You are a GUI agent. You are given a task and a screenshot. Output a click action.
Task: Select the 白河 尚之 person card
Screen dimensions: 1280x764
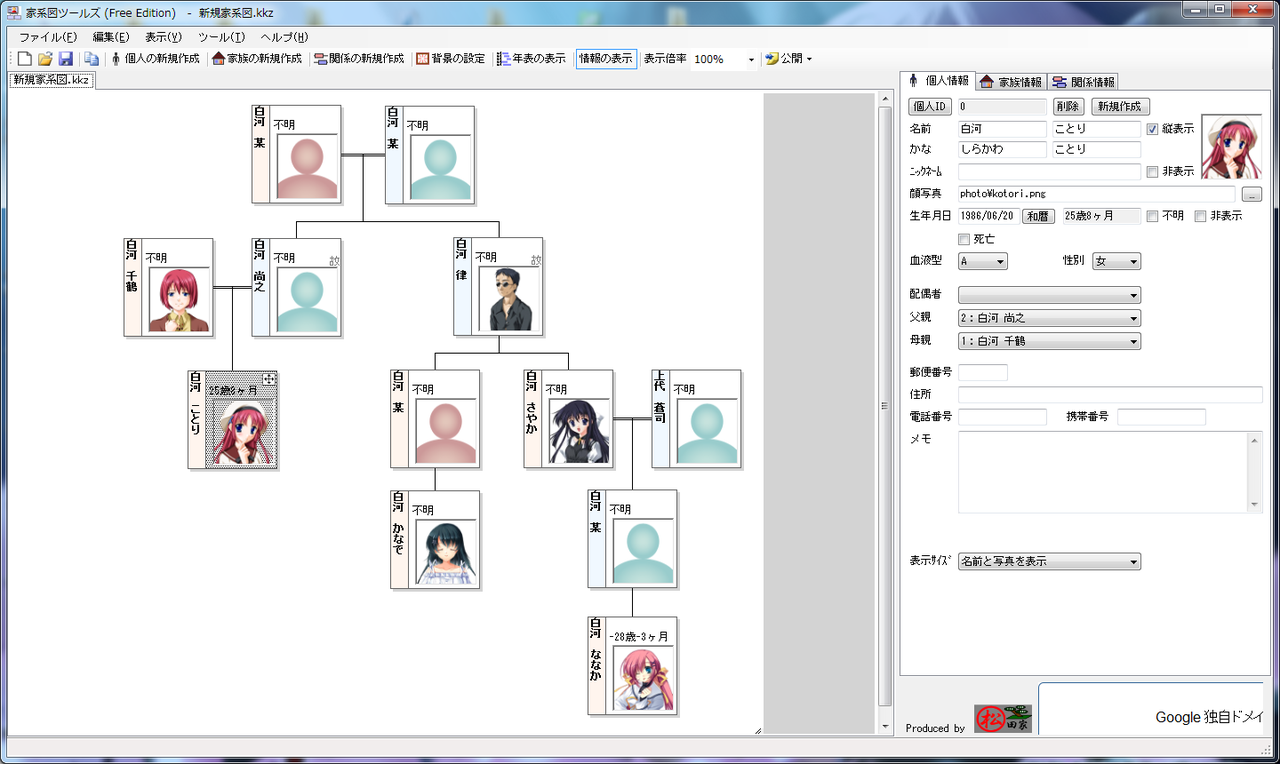[x=297, y=287]
